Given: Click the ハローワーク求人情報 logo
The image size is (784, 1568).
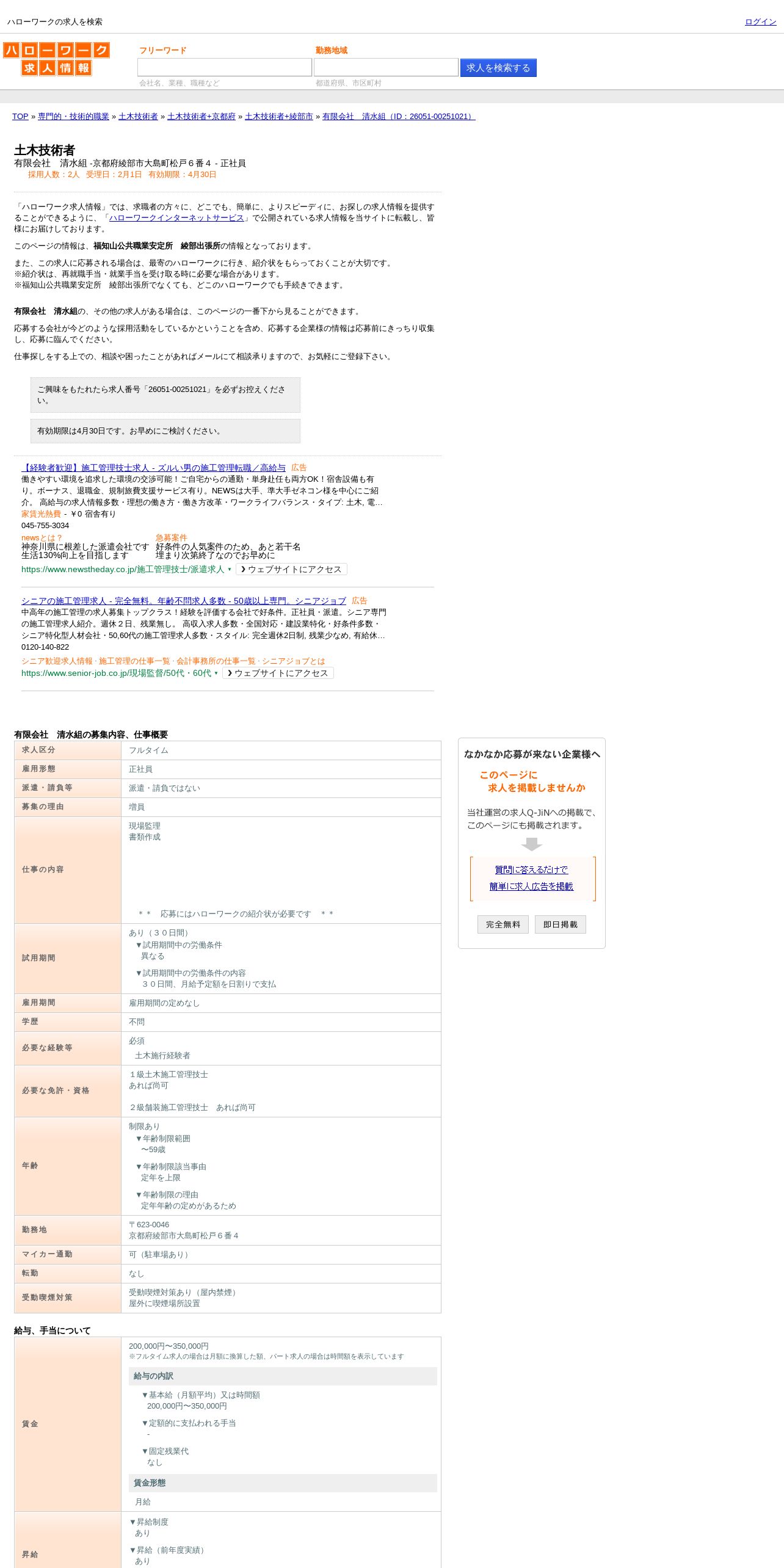Looking at the screenshot, I should point(56,59).
